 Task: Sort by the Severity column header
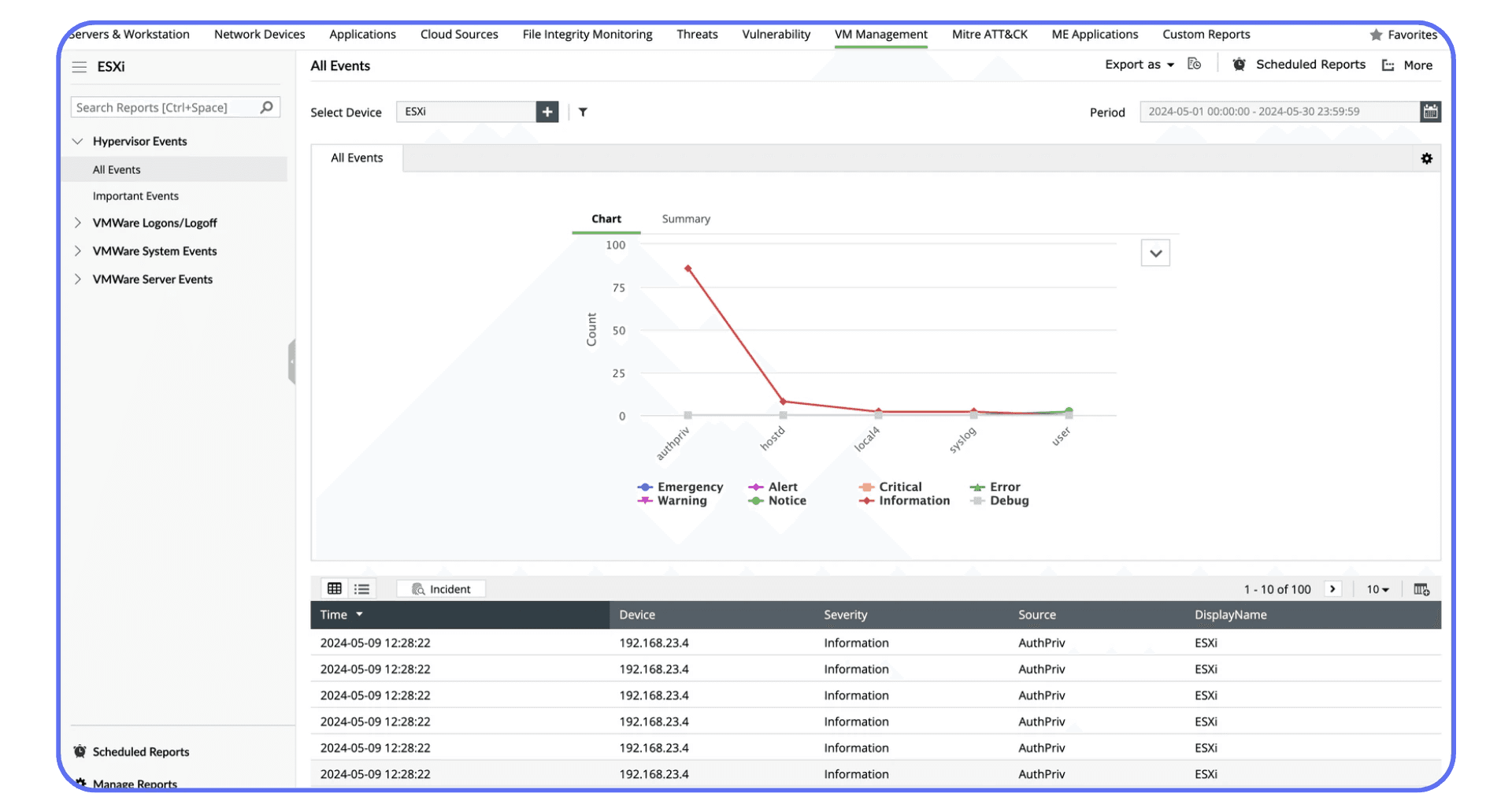pos(845,615)
